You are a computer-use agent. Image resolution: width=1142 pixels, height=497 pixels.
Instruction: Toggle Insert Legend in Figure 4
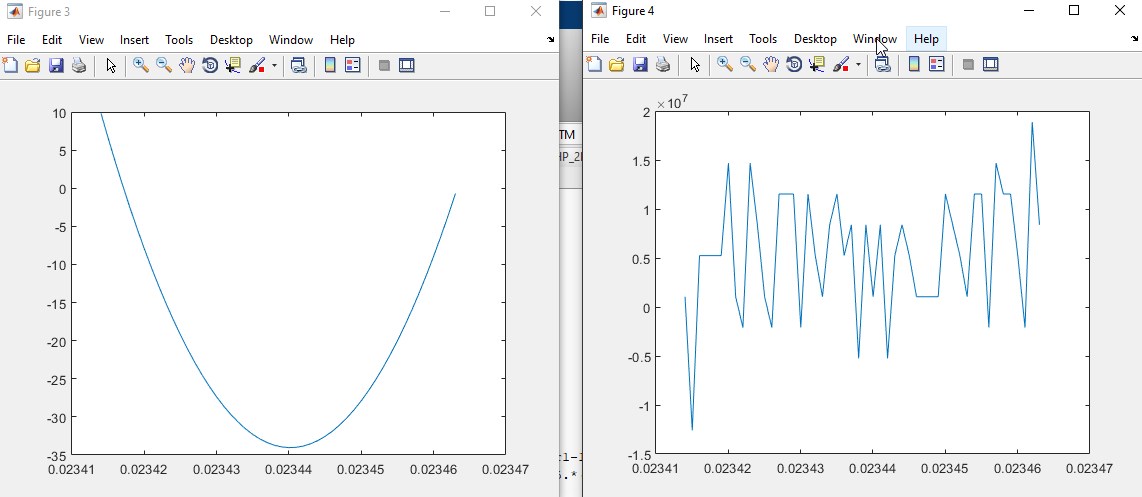[936, 64]
